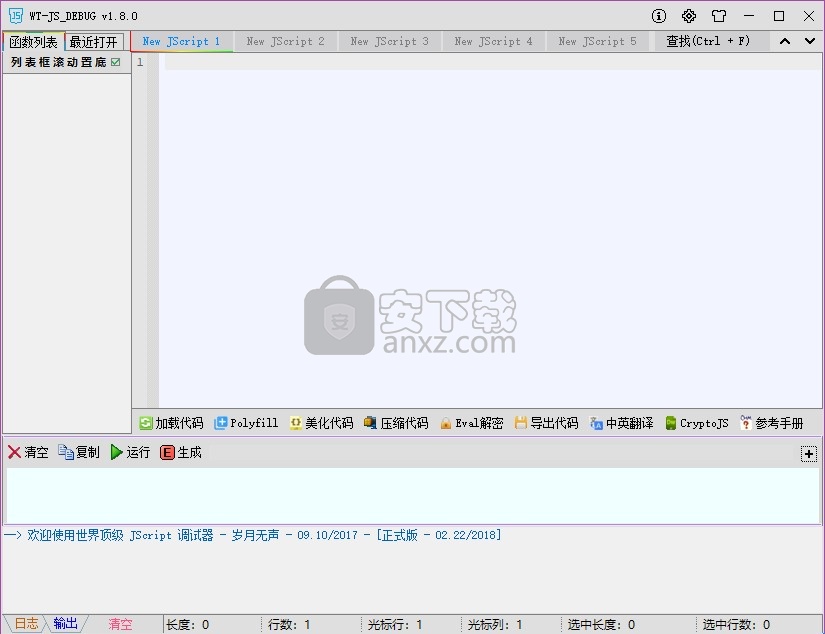Click 光标行: 1 status entry

[395, 625]
